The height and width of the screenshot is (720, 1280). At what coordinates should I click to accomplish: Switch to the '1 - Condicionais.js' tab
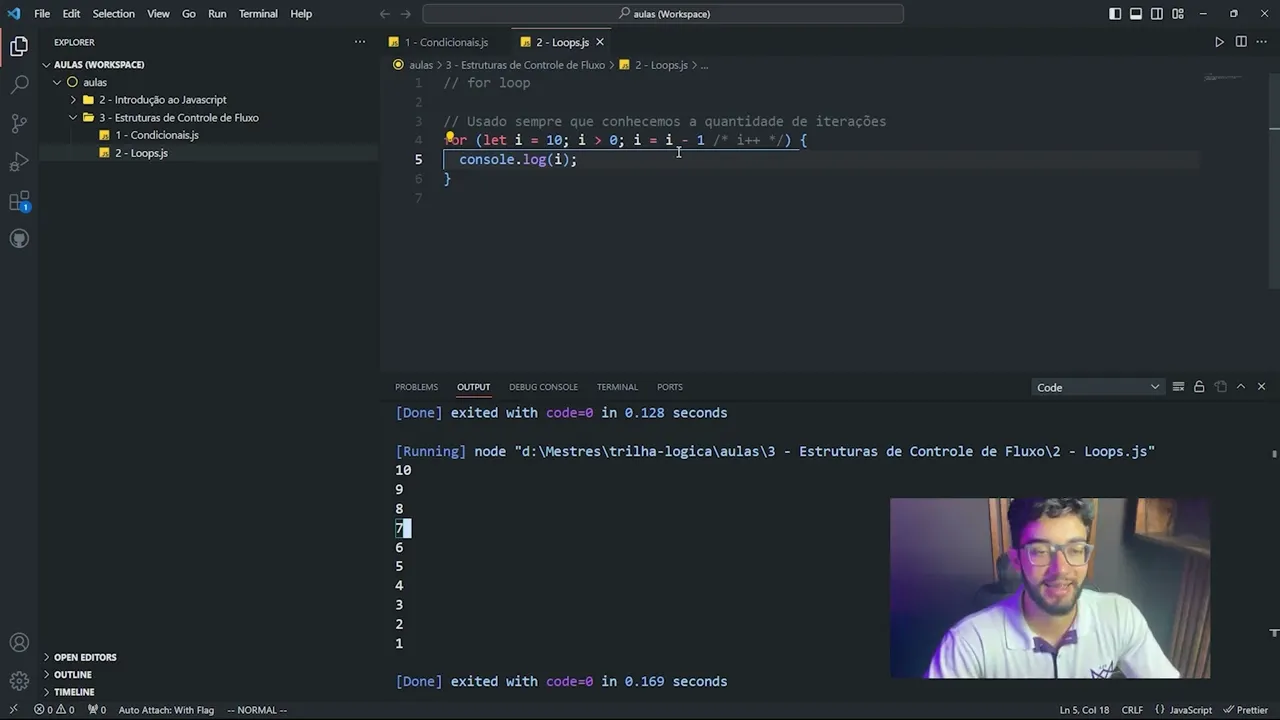(446, 42)
